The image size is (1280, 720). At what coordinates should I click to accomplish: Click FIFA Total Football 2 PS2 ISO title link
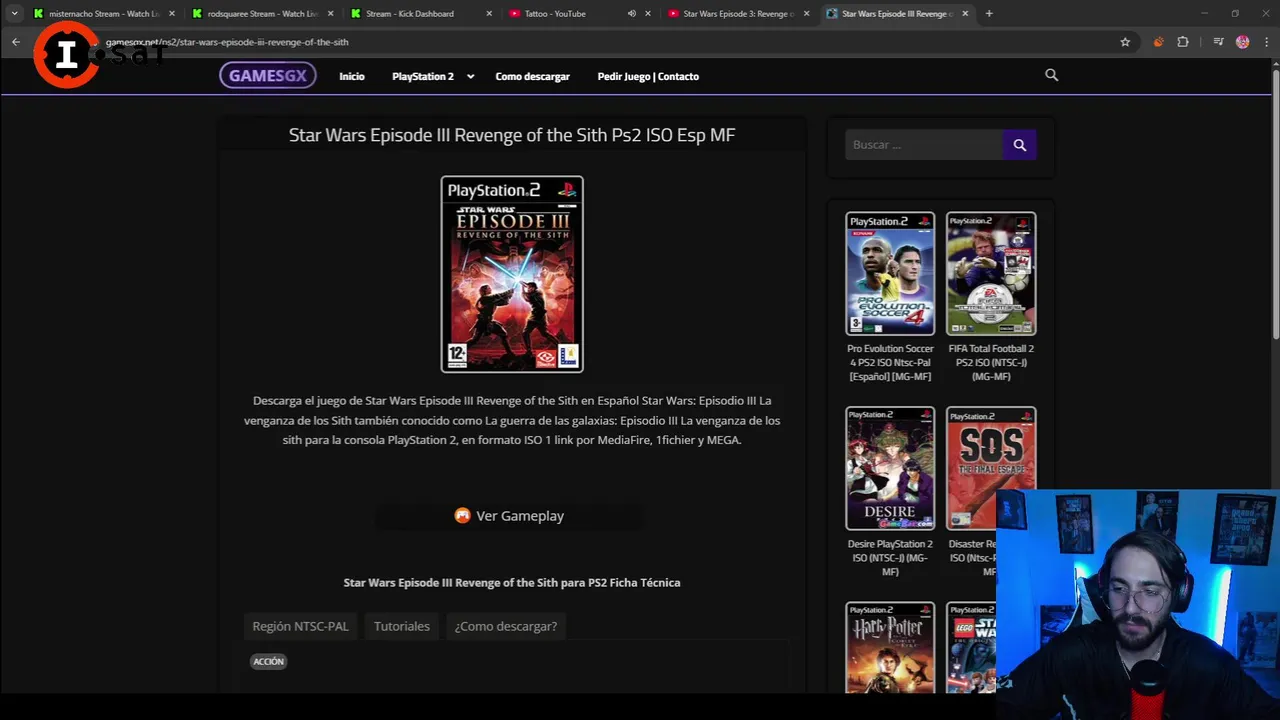tap(991, 363)
